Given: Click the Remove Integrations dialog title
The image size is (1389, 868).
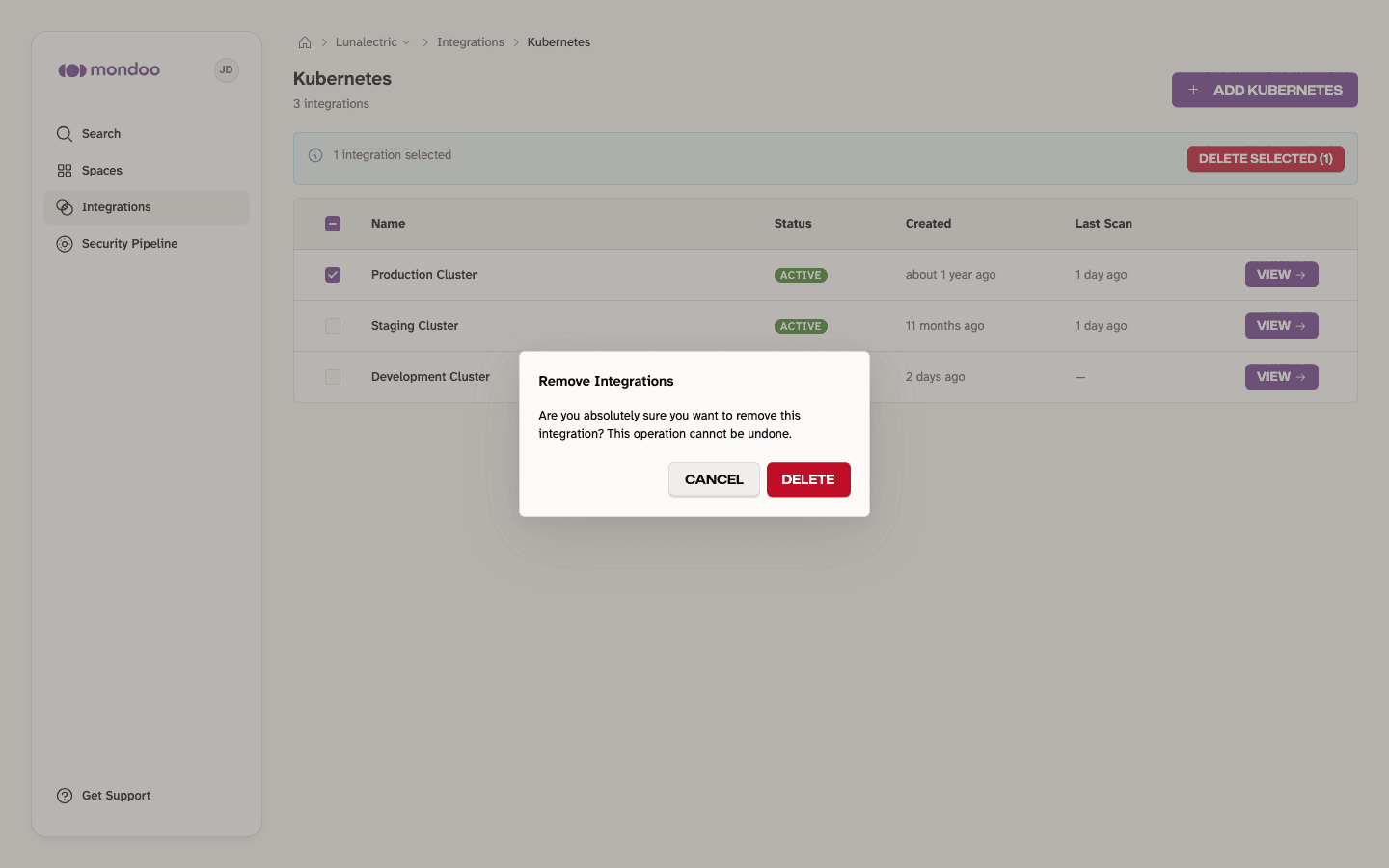Looking at the screenshot, I should 606,381.
